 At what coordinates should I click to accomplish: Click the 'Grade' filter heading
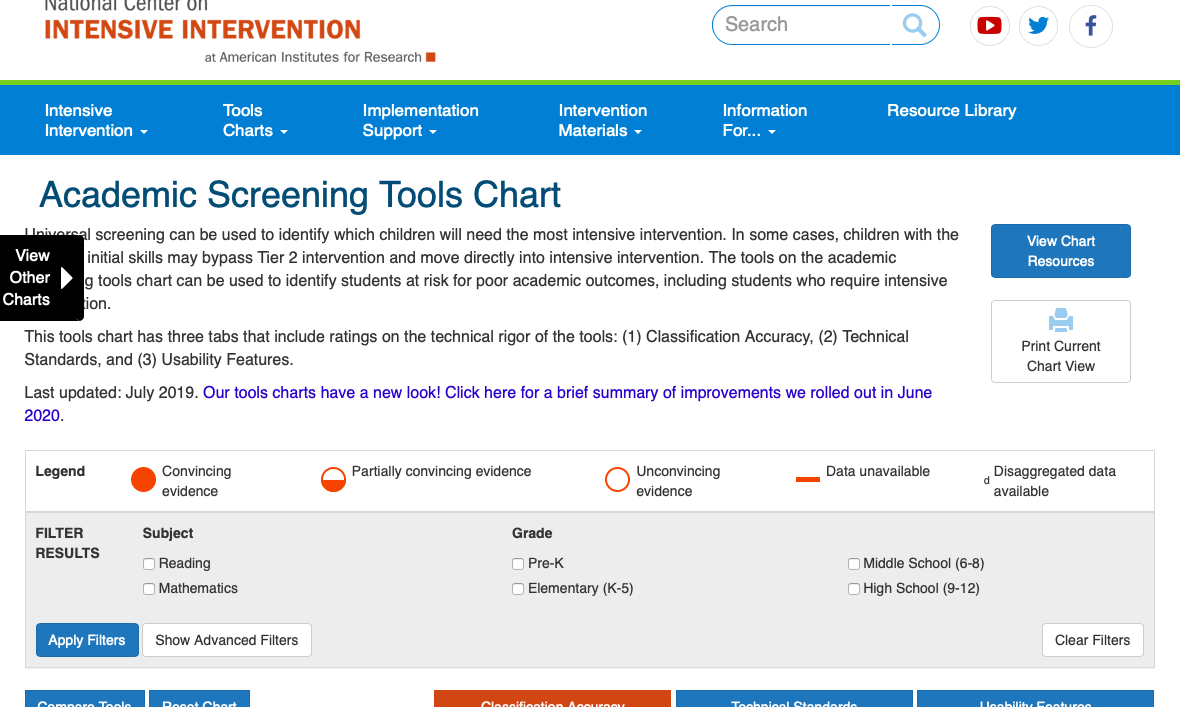pos(532,533)
